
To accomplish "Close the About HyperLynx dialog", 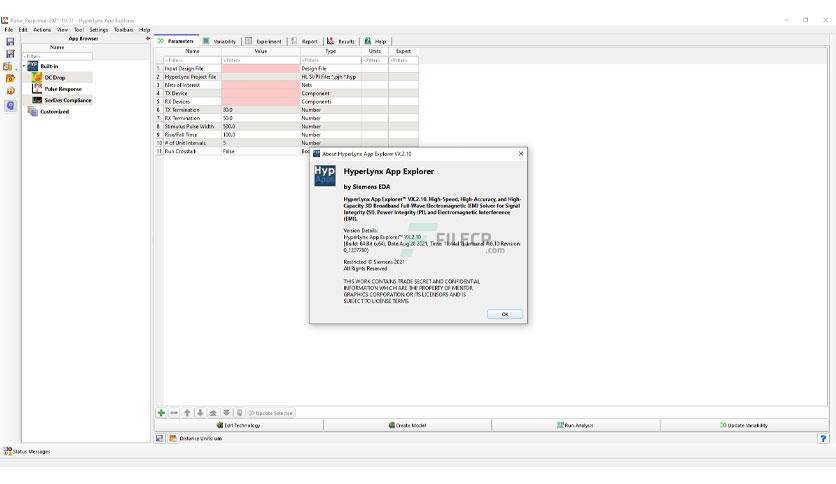I will click(x=521, y=154).
